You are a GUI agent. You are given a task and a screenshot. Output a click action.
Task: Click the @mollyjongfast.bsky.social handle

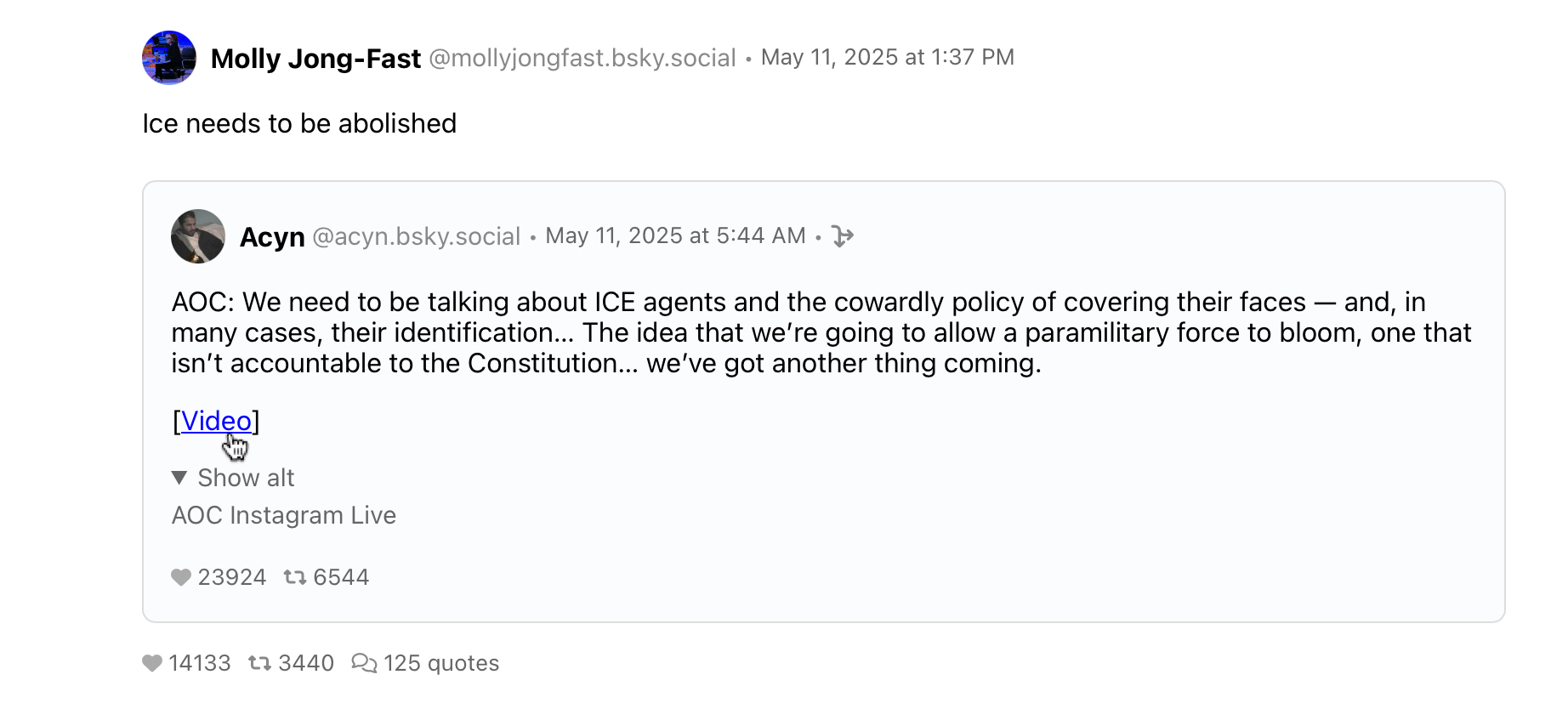click(582, 58)
